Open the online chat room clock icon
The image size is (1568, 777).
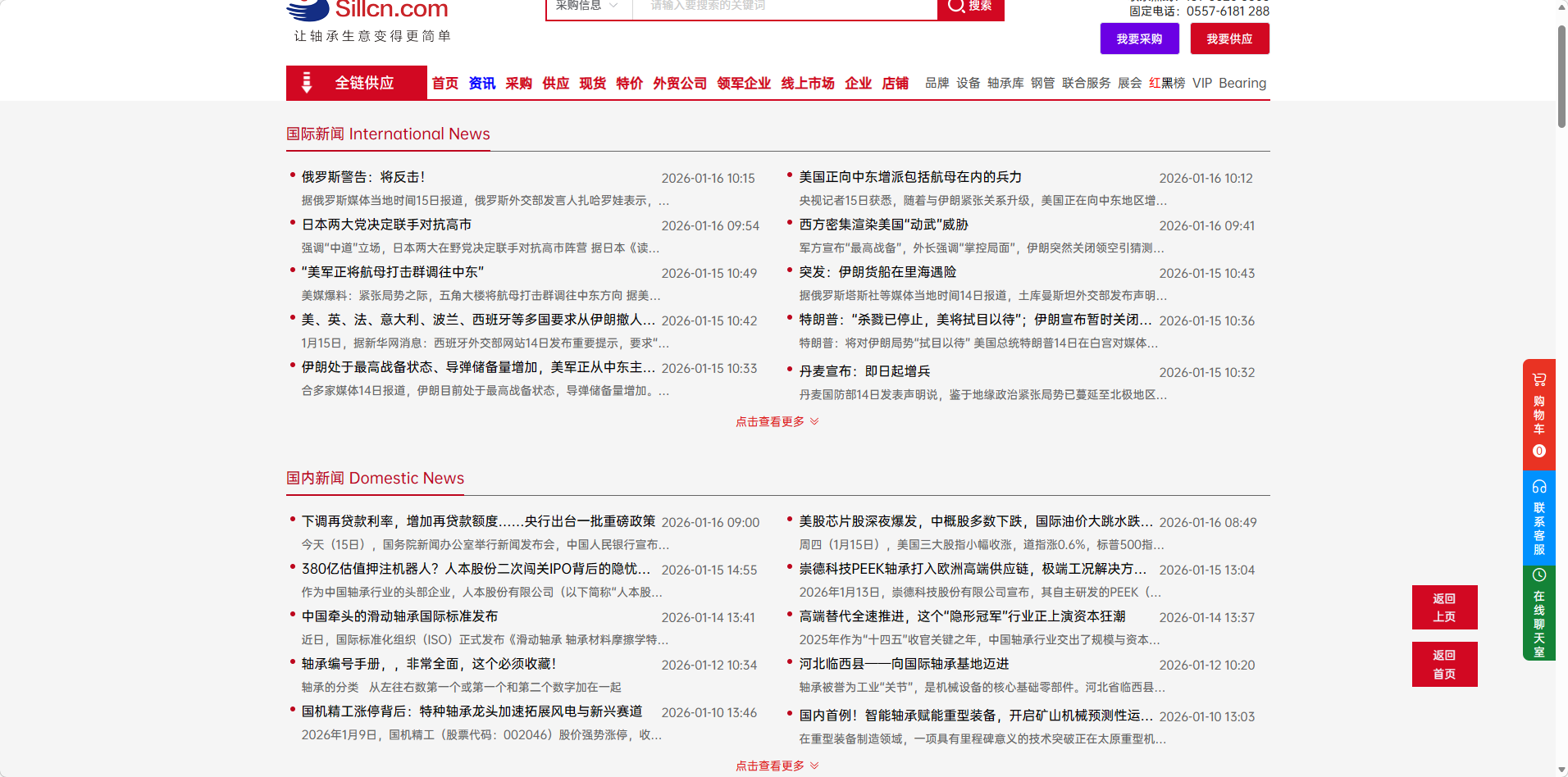[x=1538, y=575]
